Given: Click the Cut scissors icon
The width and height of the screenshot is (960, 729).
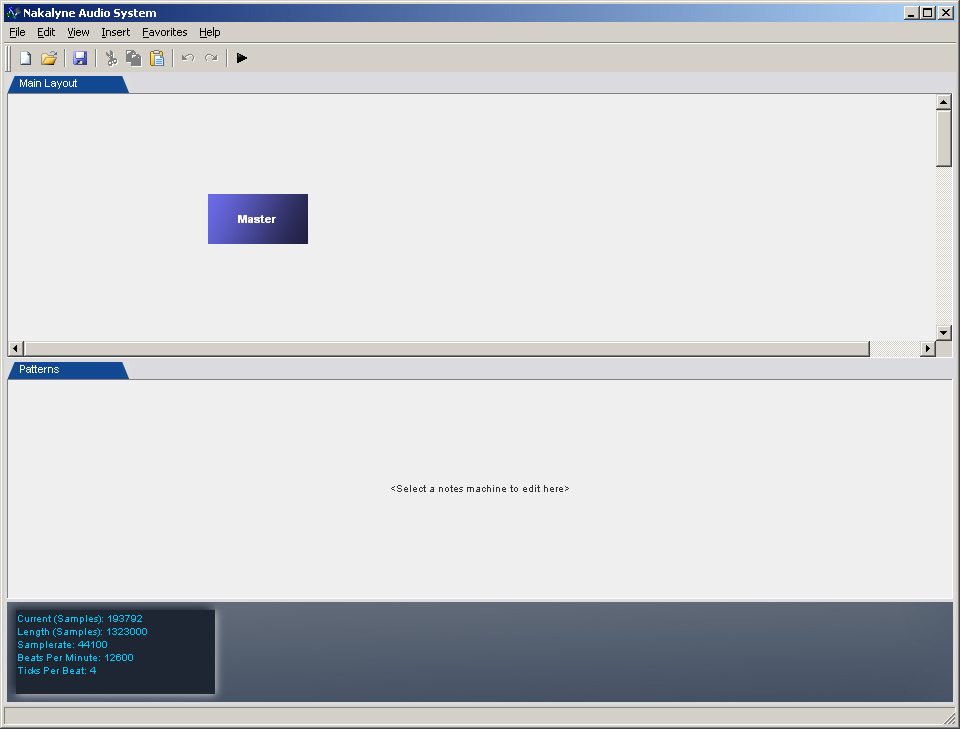Looking at the screenshot, I should (111, 58).
